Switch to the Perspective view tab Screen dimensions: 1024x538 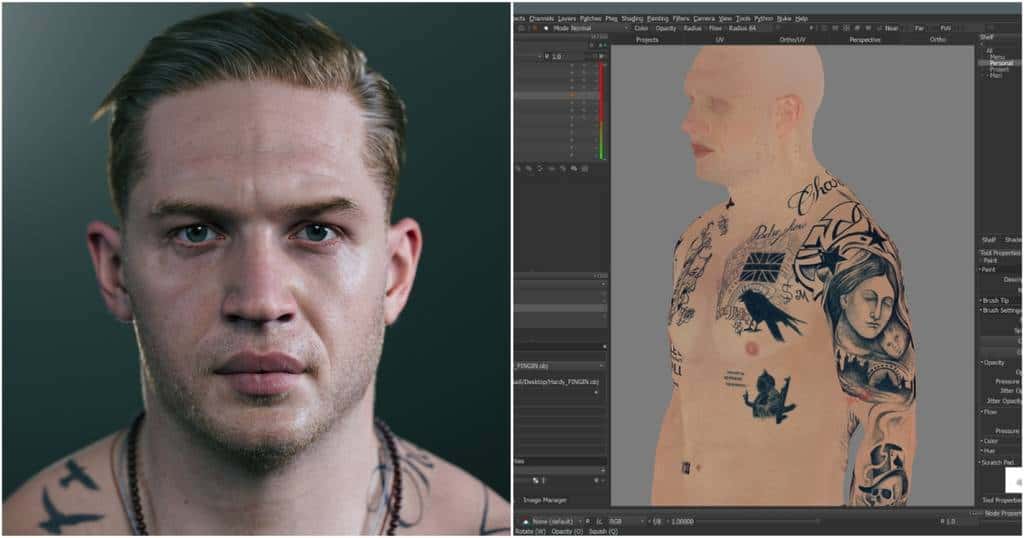point(864,40)
